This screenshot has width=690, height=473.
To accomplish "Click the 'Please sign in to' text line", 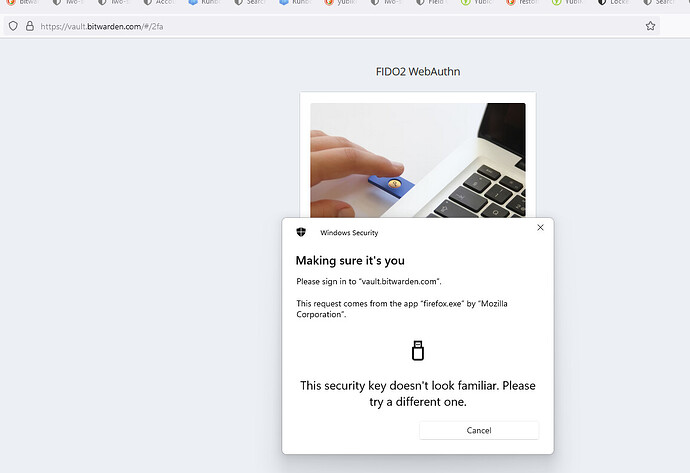I will pyautogui.click(x=369, y=282).
